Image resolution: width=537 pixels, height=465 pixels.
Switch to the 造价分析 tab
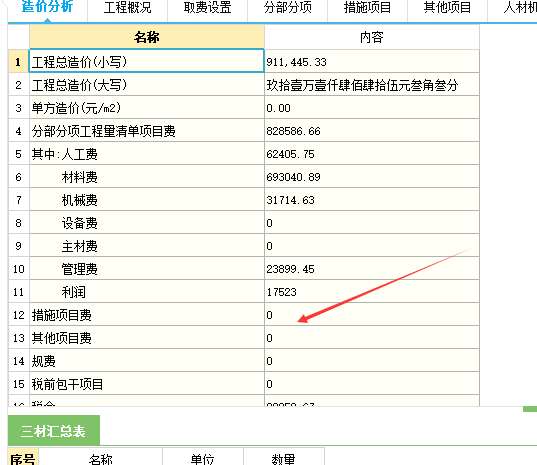[x=47, y=7]
